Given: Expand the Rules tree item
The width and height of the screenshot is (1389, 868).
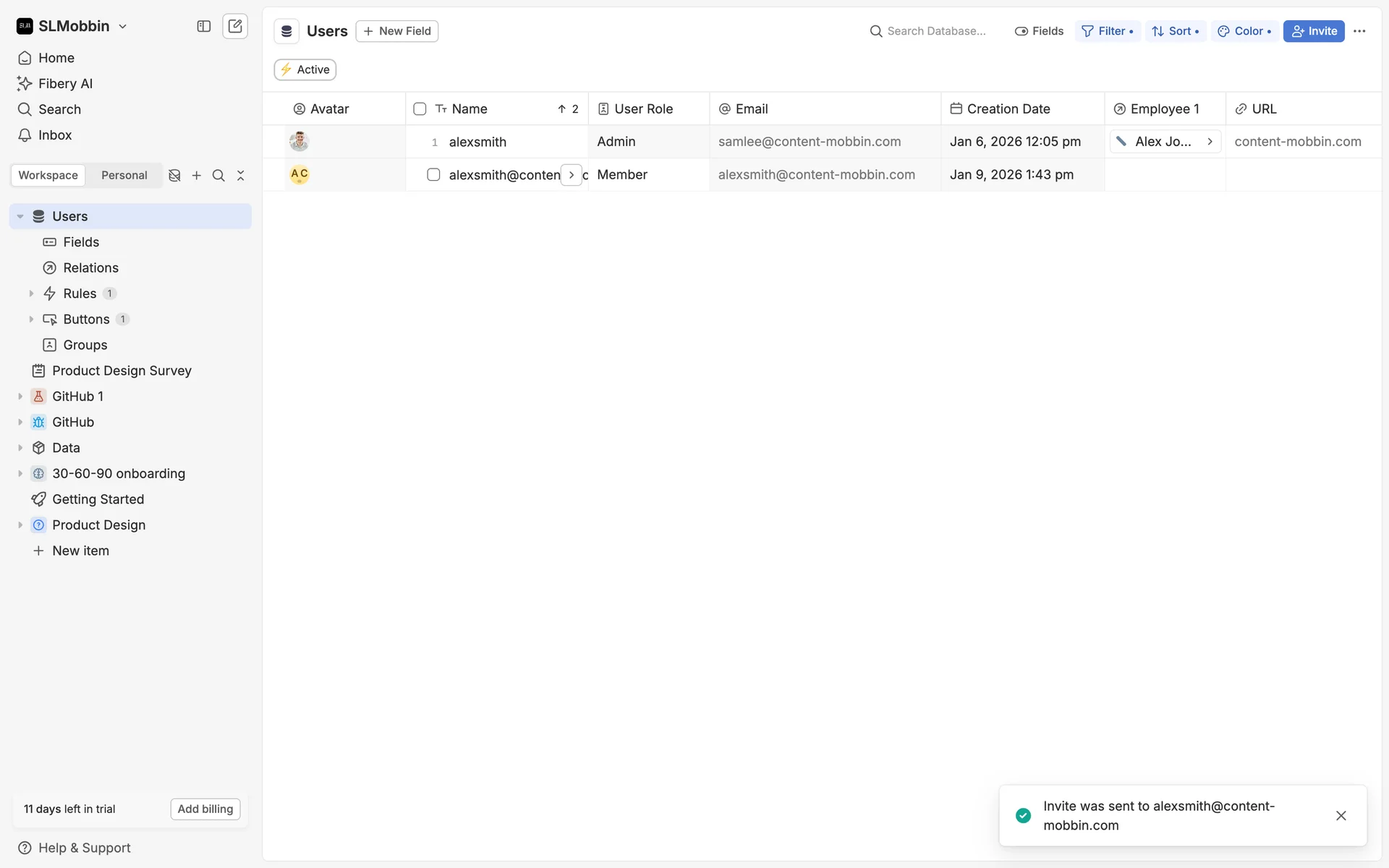Looking at the screenshot, I should [31, 293].
